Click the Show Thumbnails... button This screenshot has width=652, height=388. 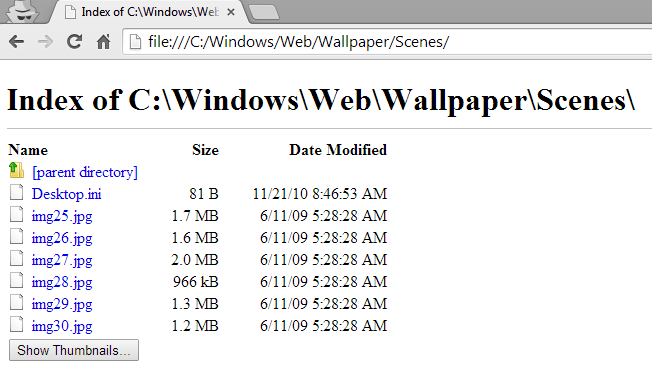74,350
